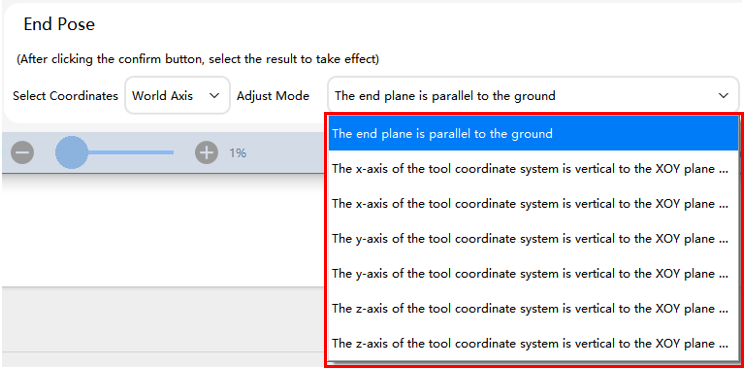Choose the first y-axis vertical to XOY option

533,239
